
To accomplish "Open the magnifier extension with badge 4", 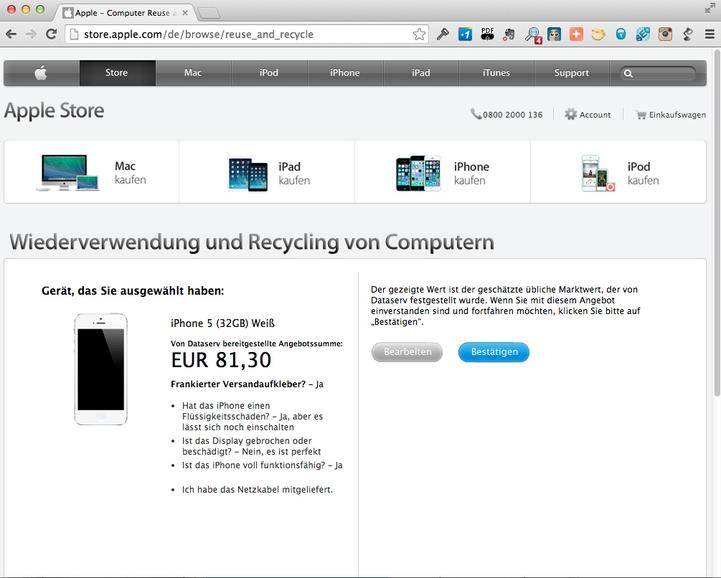I will (533, 35).
